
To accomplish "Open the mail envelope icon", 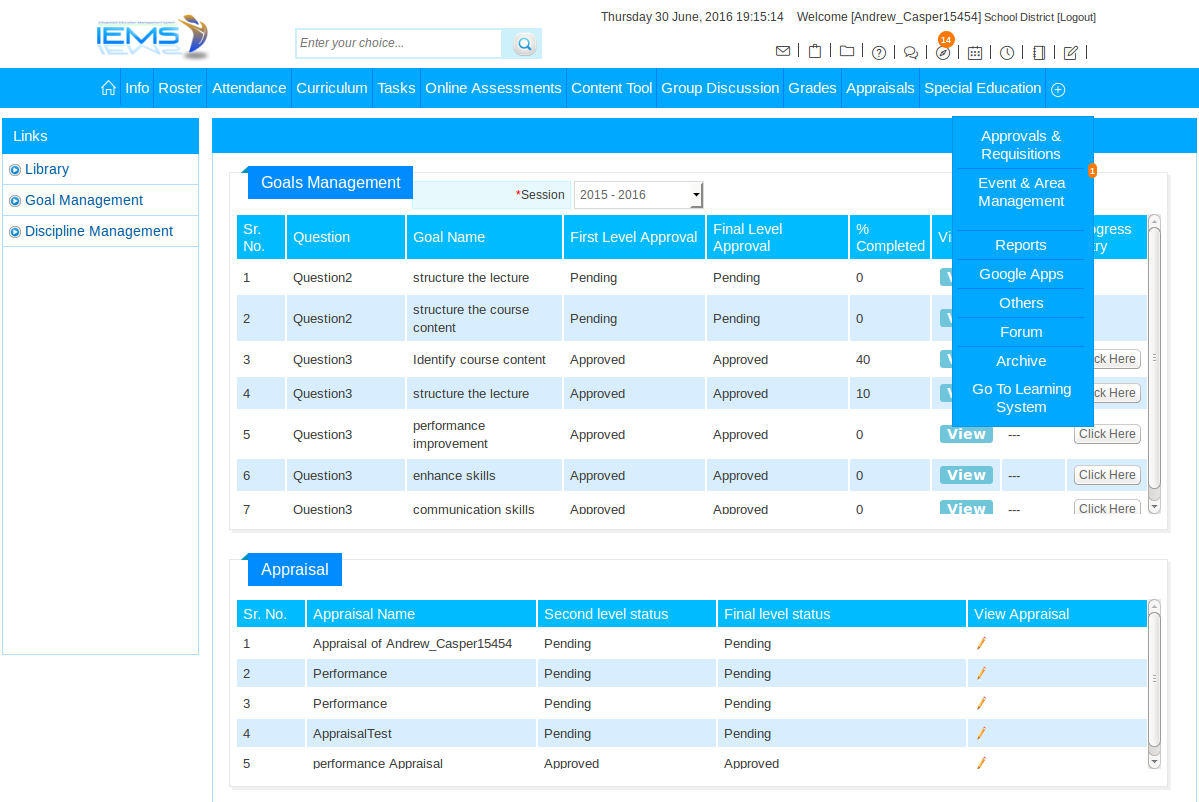I will point(782,51).
